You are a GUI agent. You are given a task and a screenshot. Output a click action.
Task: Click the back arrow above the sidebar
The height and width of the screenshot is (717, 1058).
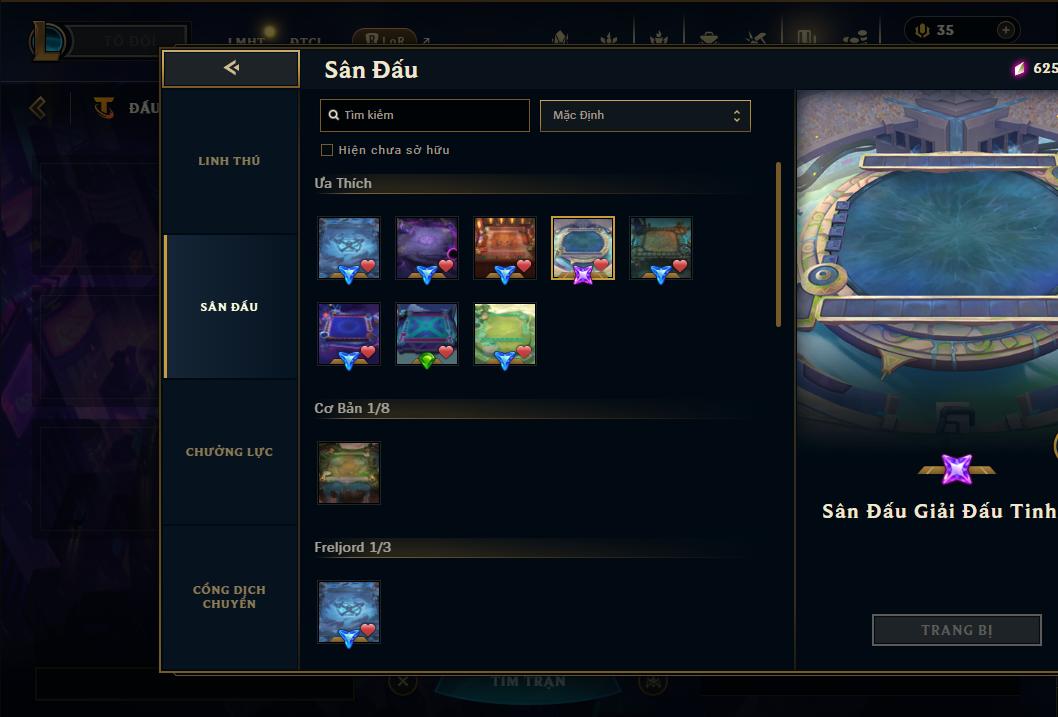[231, 67]
